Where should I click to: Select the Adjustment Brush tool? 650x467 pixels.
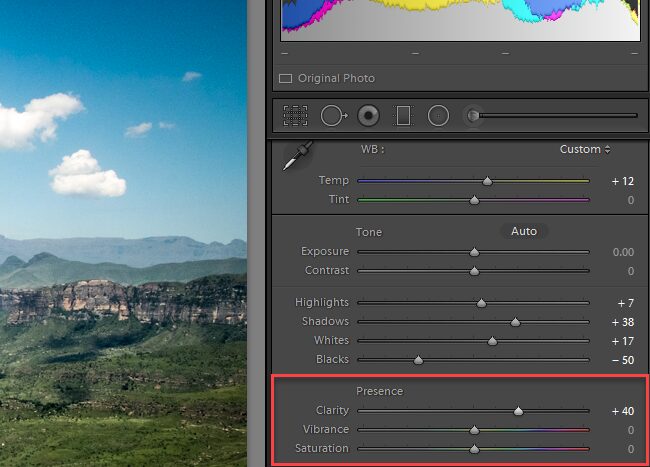pos(473,116)
